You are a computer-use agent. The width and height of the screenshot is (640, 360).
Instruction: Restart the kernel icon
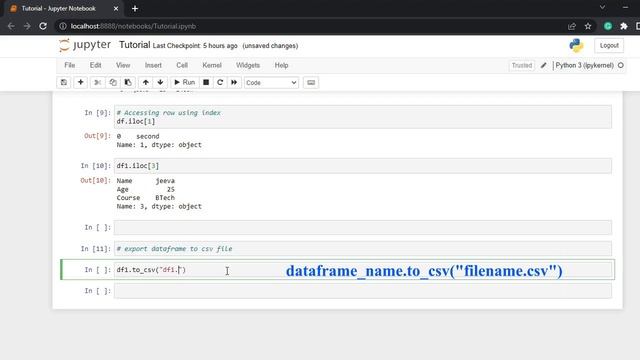point(220,82)
